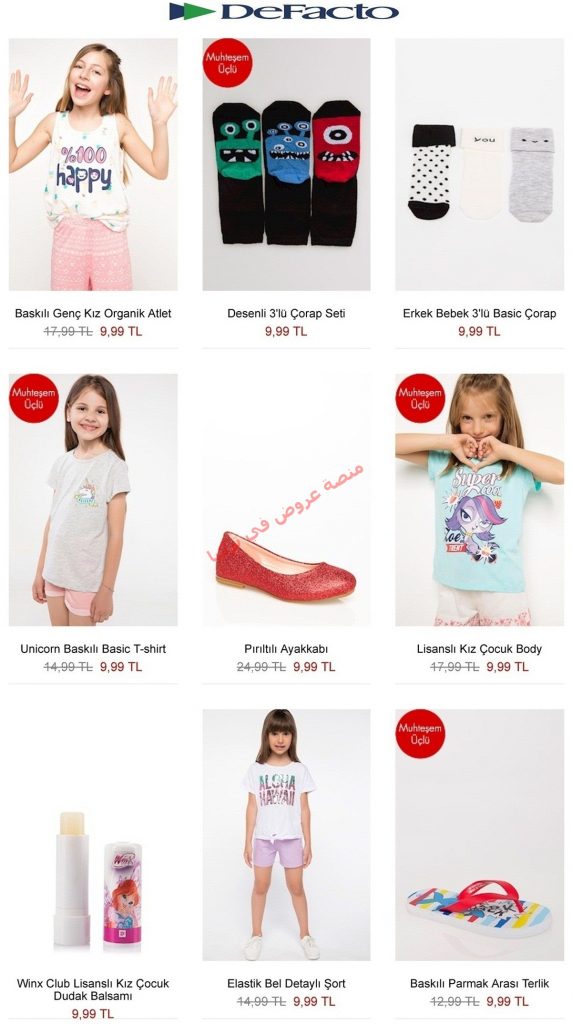The image size is (572, 1024).
Task: Click Desenli 3'lü Çorap Seti title
Action: click(286, 313)
